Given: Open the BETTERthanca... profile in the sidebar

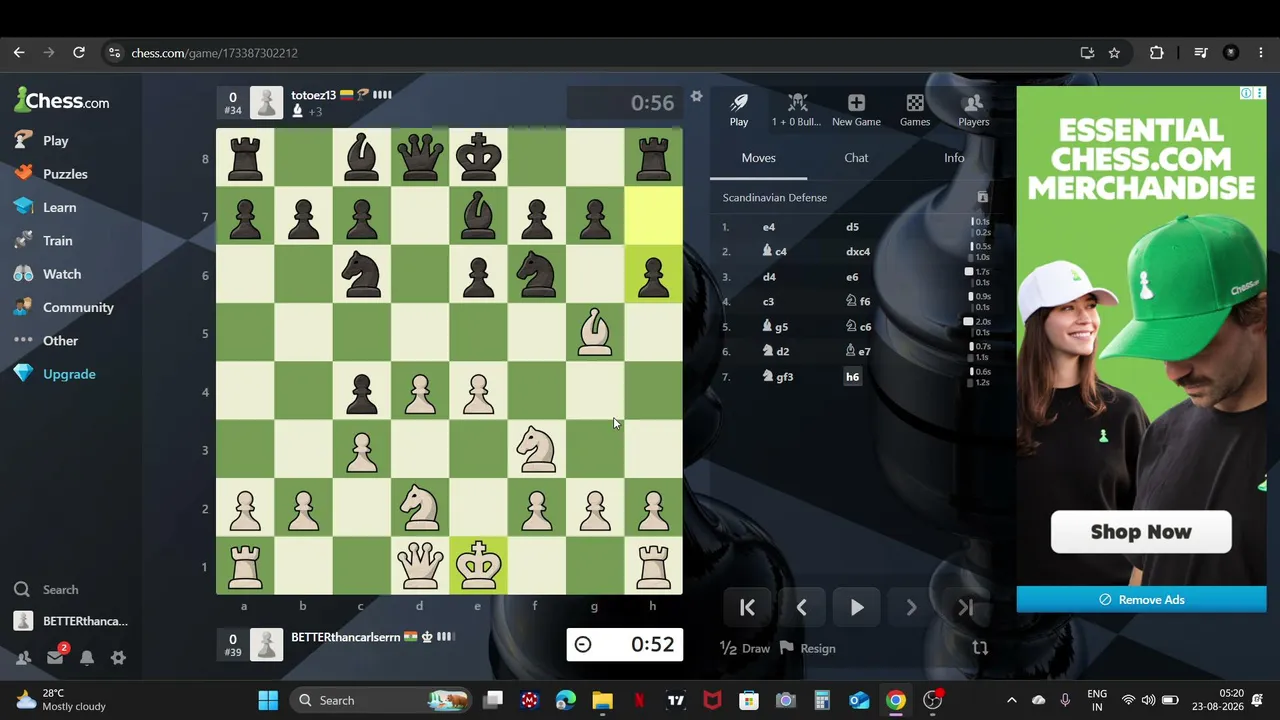Looking at the screenshot, I should (x=71, y=621).
